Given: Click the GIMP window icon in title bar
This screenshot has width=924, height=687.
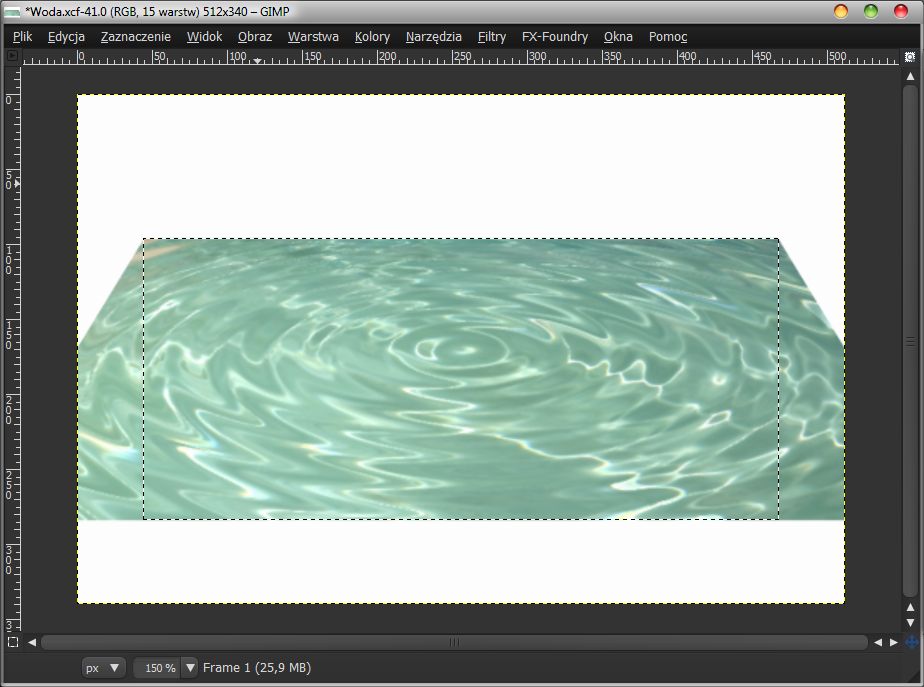Looking at the screenshot, I should (x=12, y=11).
